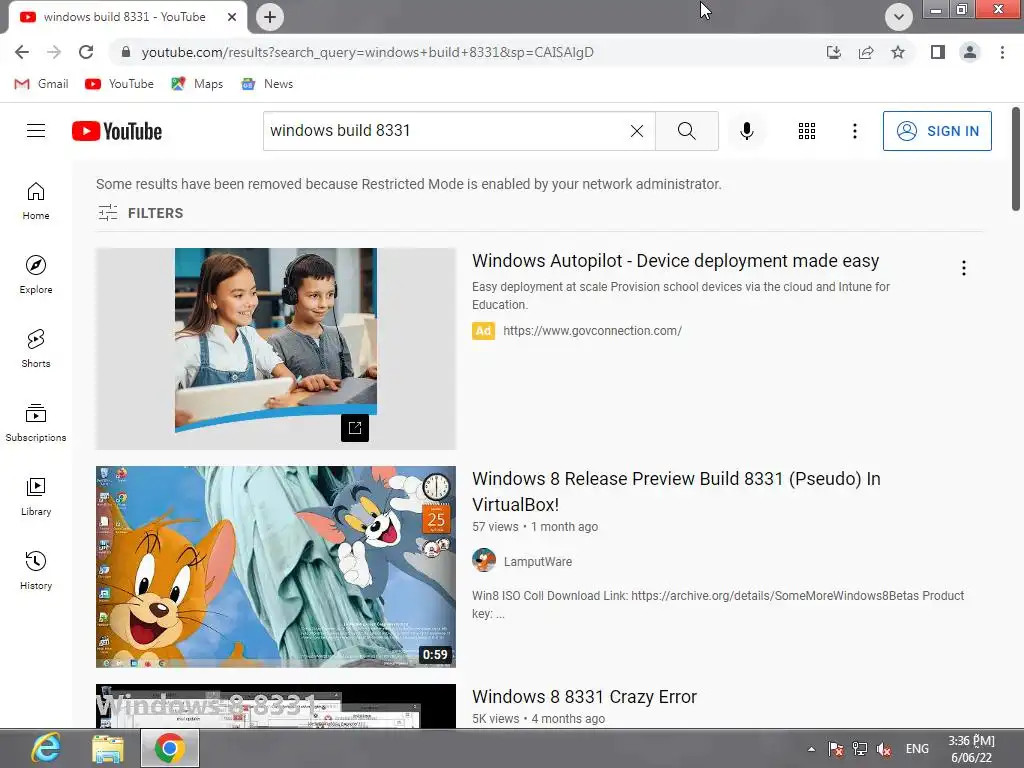
Task: Go back with the browser back arrow
Action: click(x=22, y=52)
